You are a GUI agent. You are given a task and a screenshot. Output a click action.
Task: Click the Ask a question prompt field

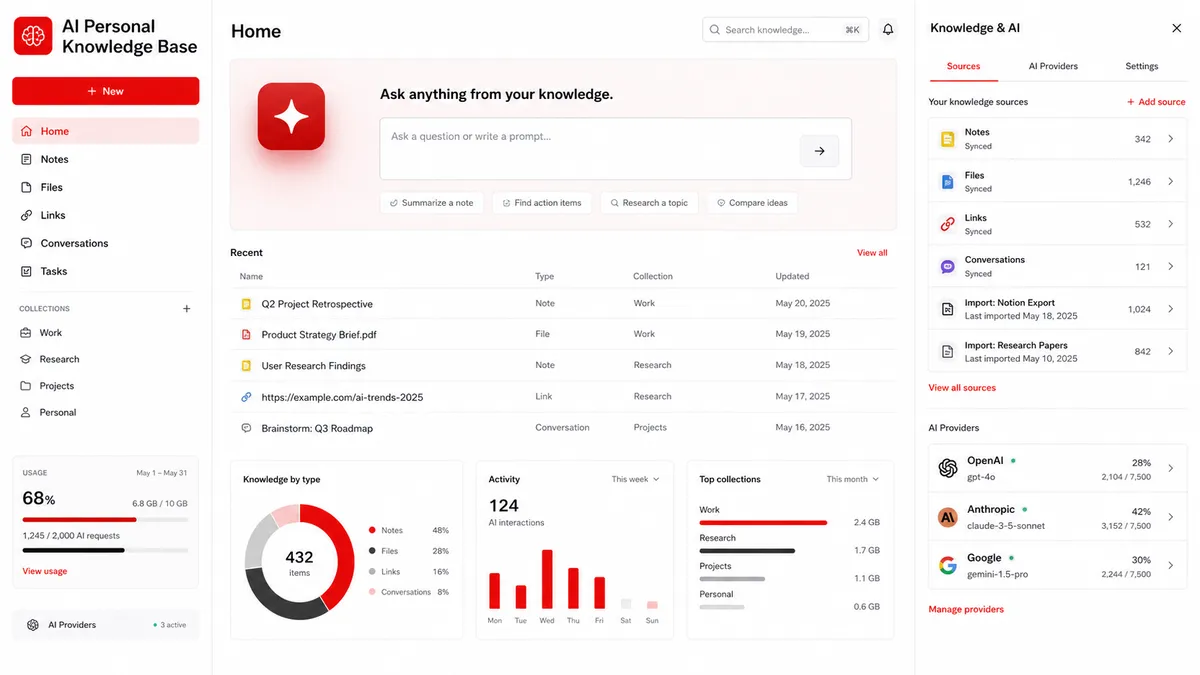[615, 149]
